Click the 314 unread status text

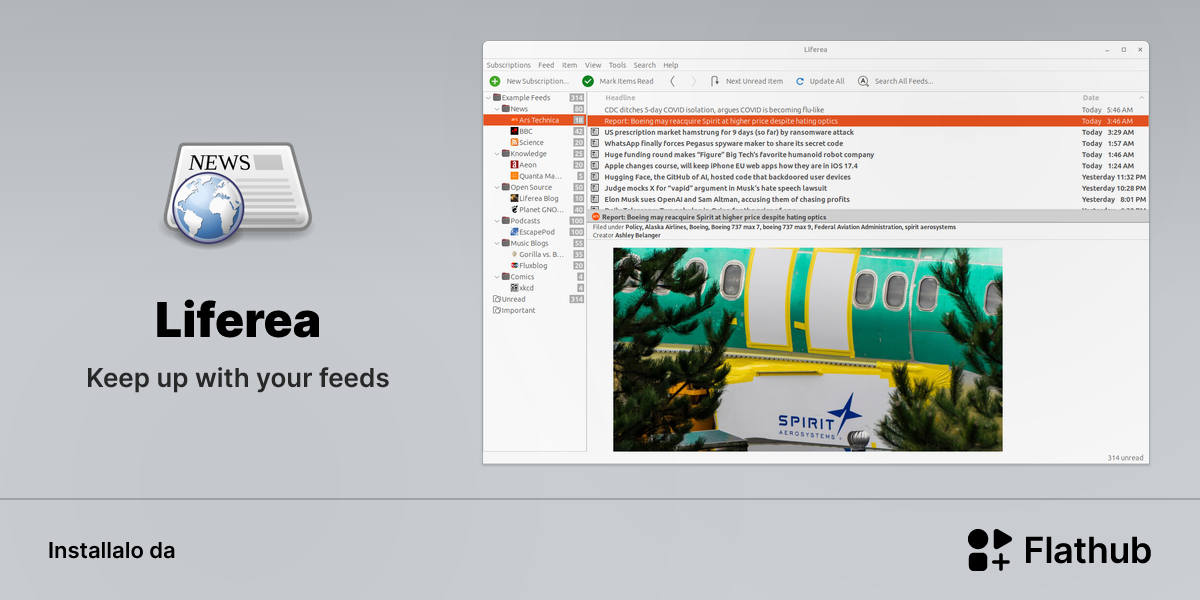[x=1125, y=457]
